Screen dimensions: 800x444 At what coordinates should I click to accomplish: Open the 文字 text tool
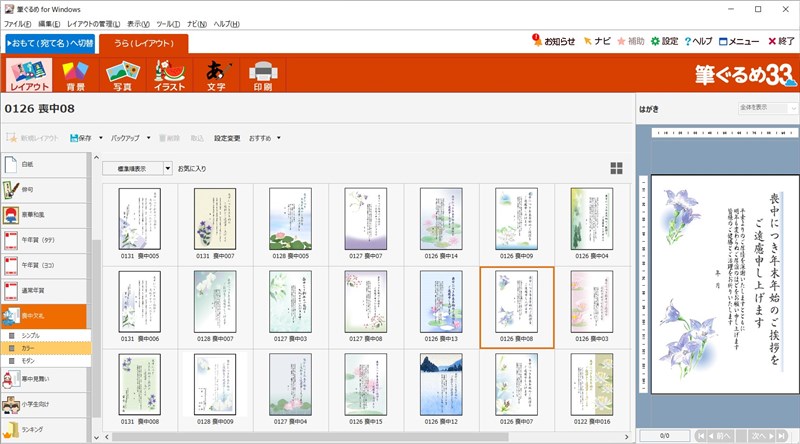216,75
